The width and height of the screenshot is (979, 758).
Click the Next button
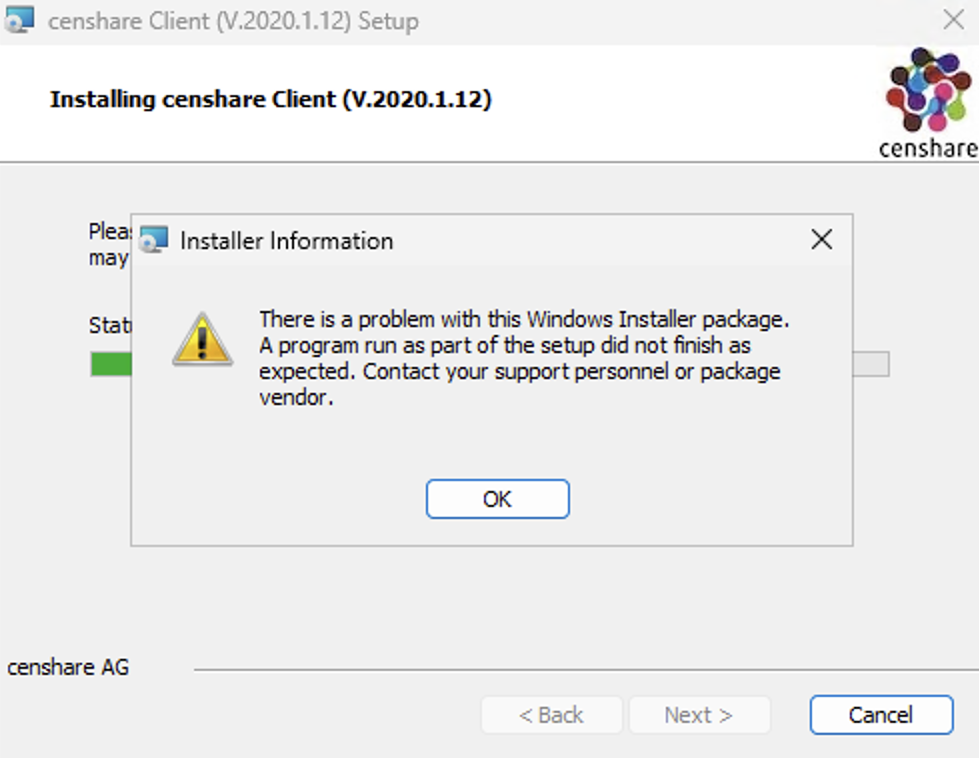point(699,715)
